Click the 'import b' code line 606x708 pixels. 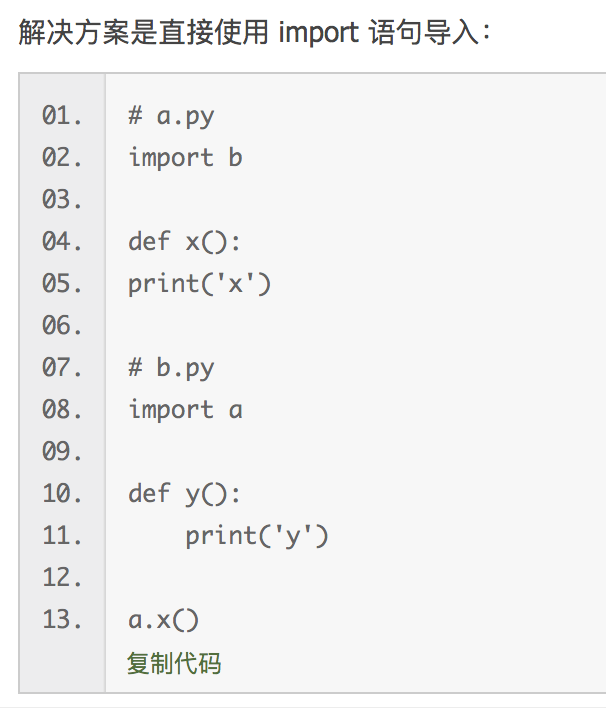[185, 158]
